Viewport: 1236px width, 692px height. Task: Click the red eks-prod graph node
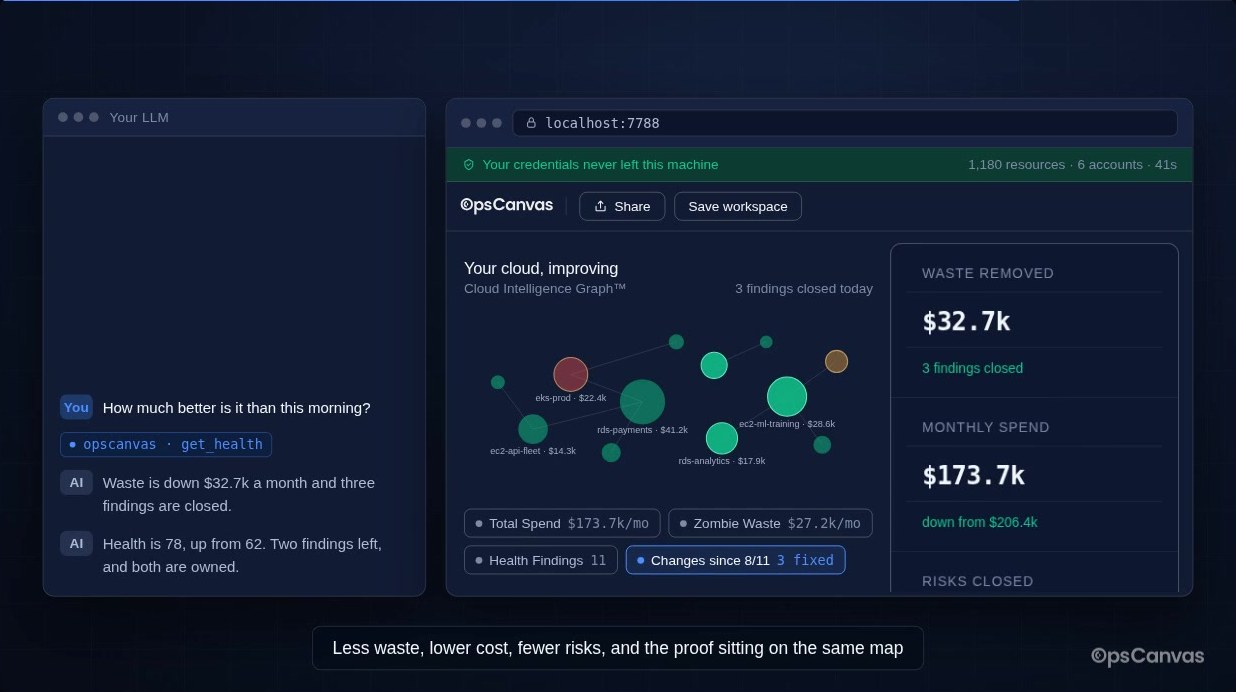point(570,374)
